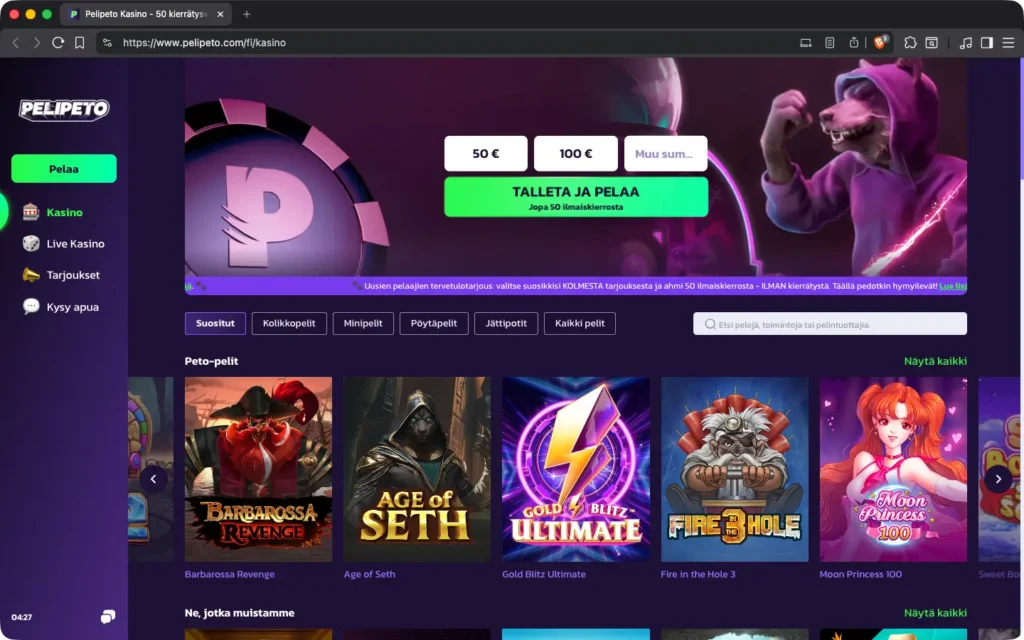The width and height of the screenshot is (1024, 640).
Task: Open the browser hamburger menu
Action: coord(1007,43)
